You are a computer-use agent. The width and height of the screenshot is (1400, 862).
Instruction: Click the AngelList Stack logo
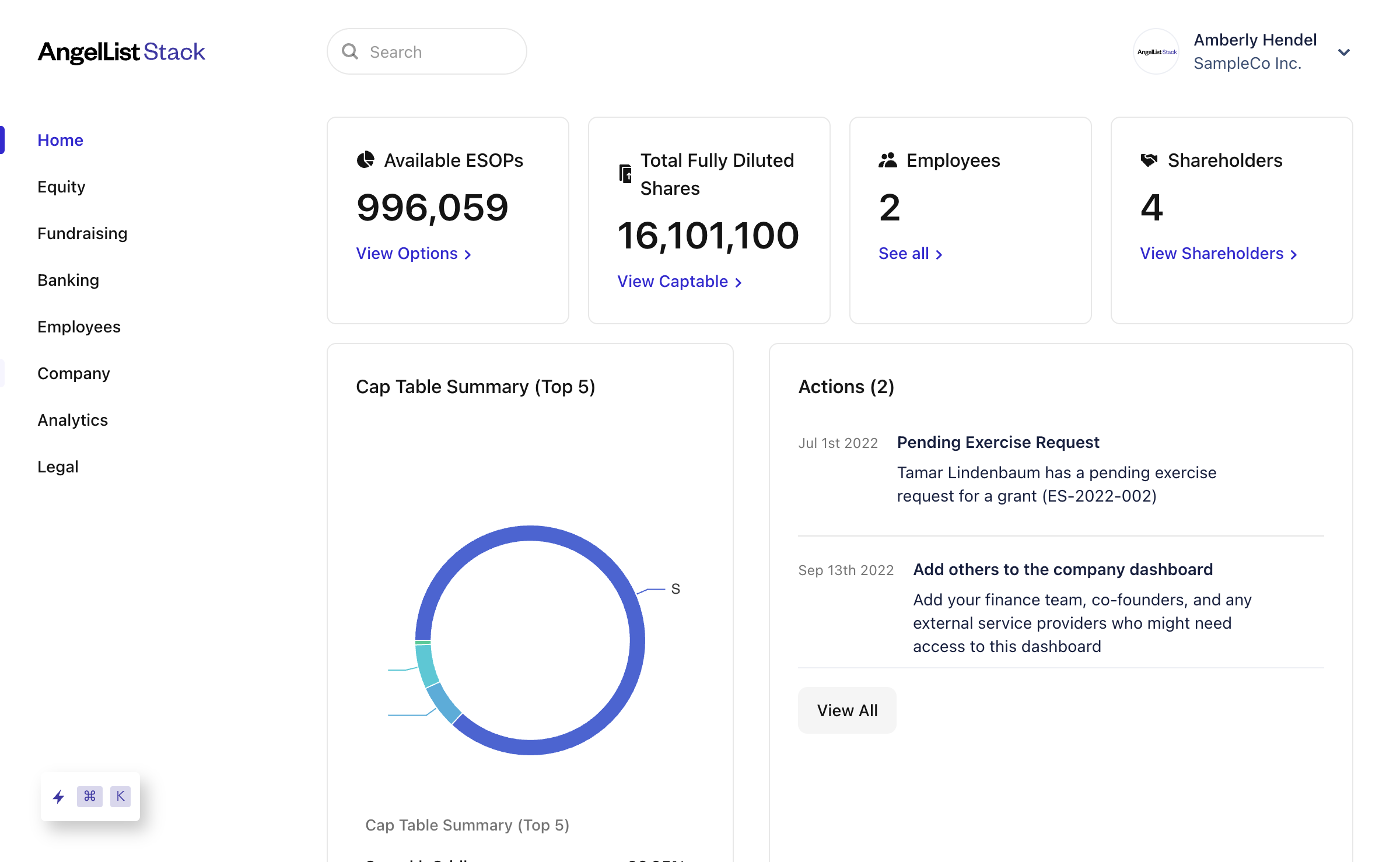tap(121, 52)
